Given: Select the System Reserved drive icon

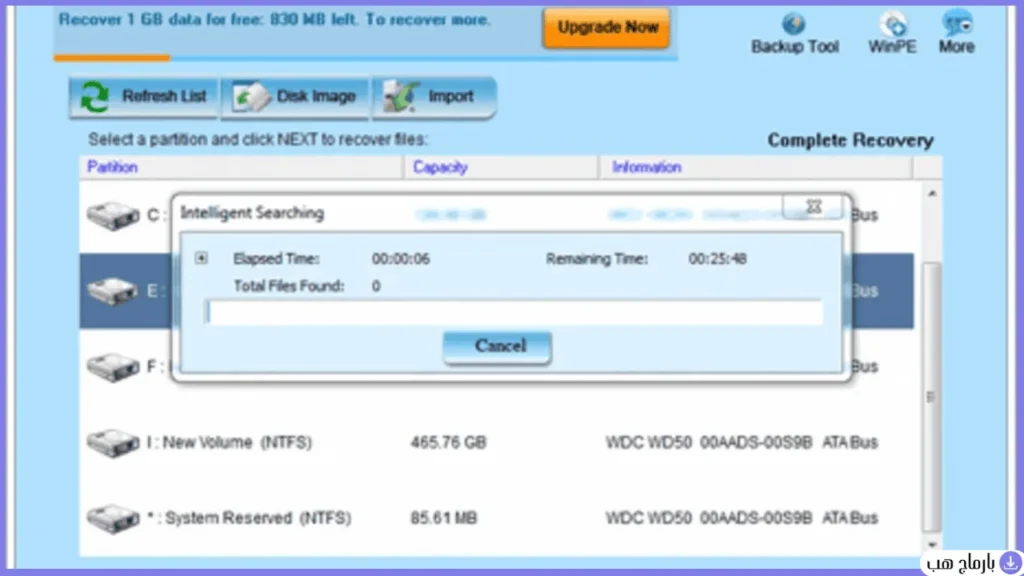Looking at the screenshot, I should pos(113,519).
